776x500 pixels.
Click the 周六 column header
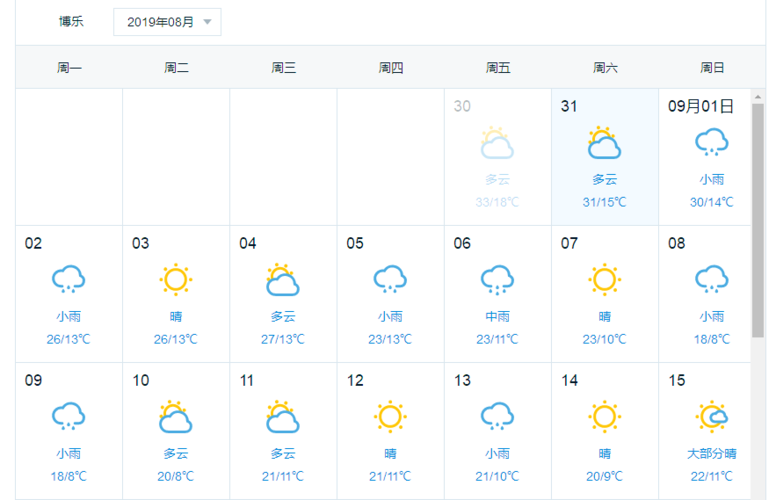point(605,67)
